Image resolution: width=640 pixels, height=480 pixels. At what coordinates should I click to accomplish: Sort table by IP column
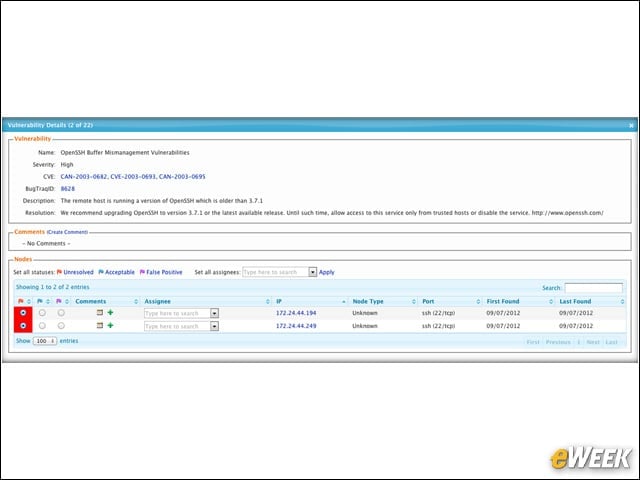311,301
